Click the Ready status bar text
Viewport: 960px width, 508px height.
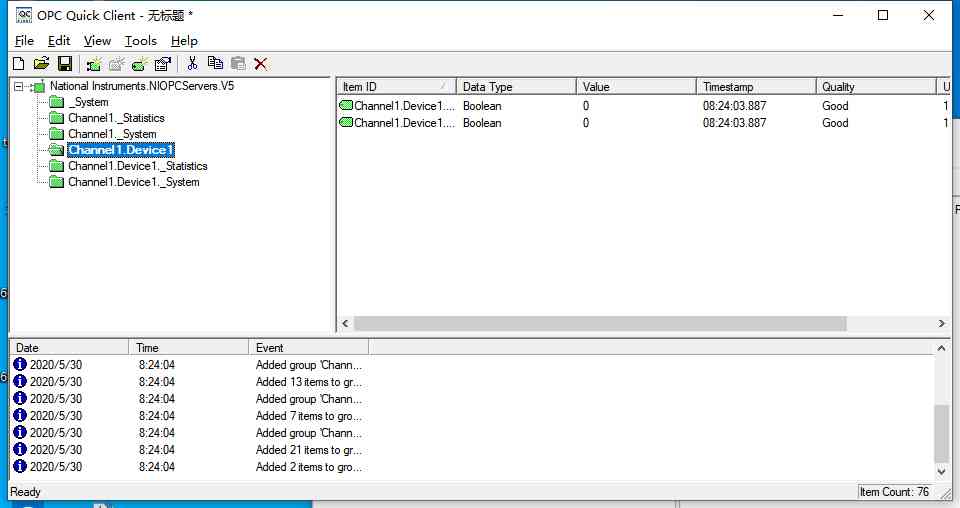(25, 491)
